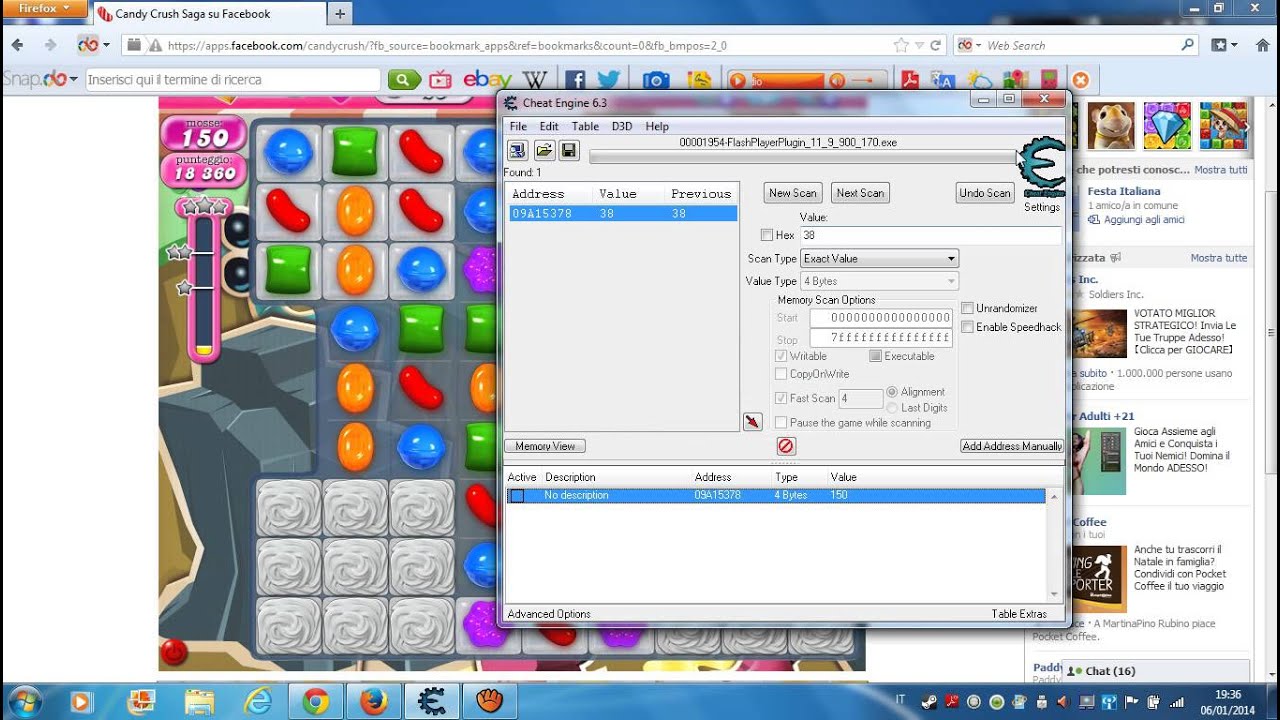
Task: Select the Last Digits radio button
Action: 892,408
